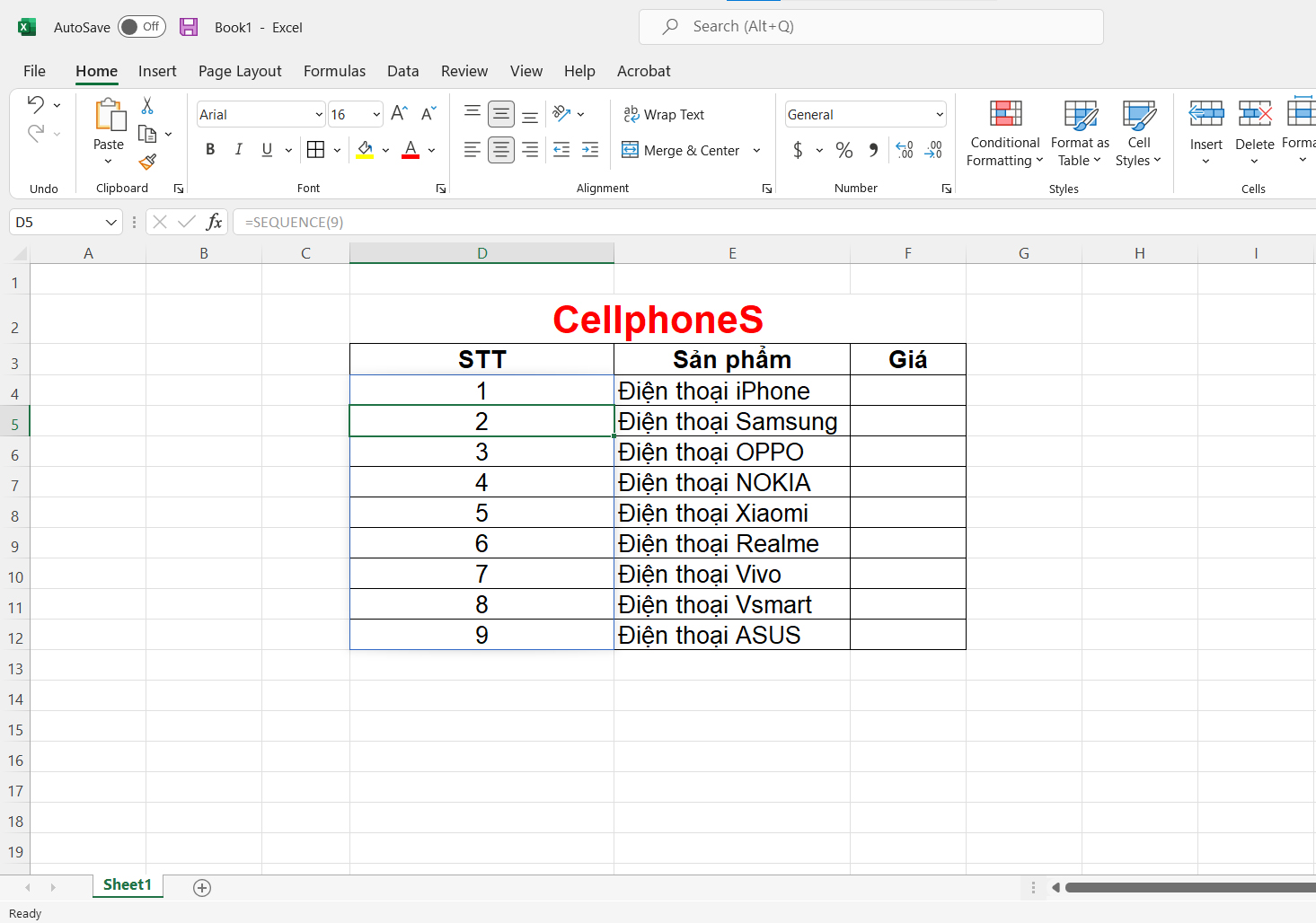Click Decrease Decimal icon

[x=933, y=150]
